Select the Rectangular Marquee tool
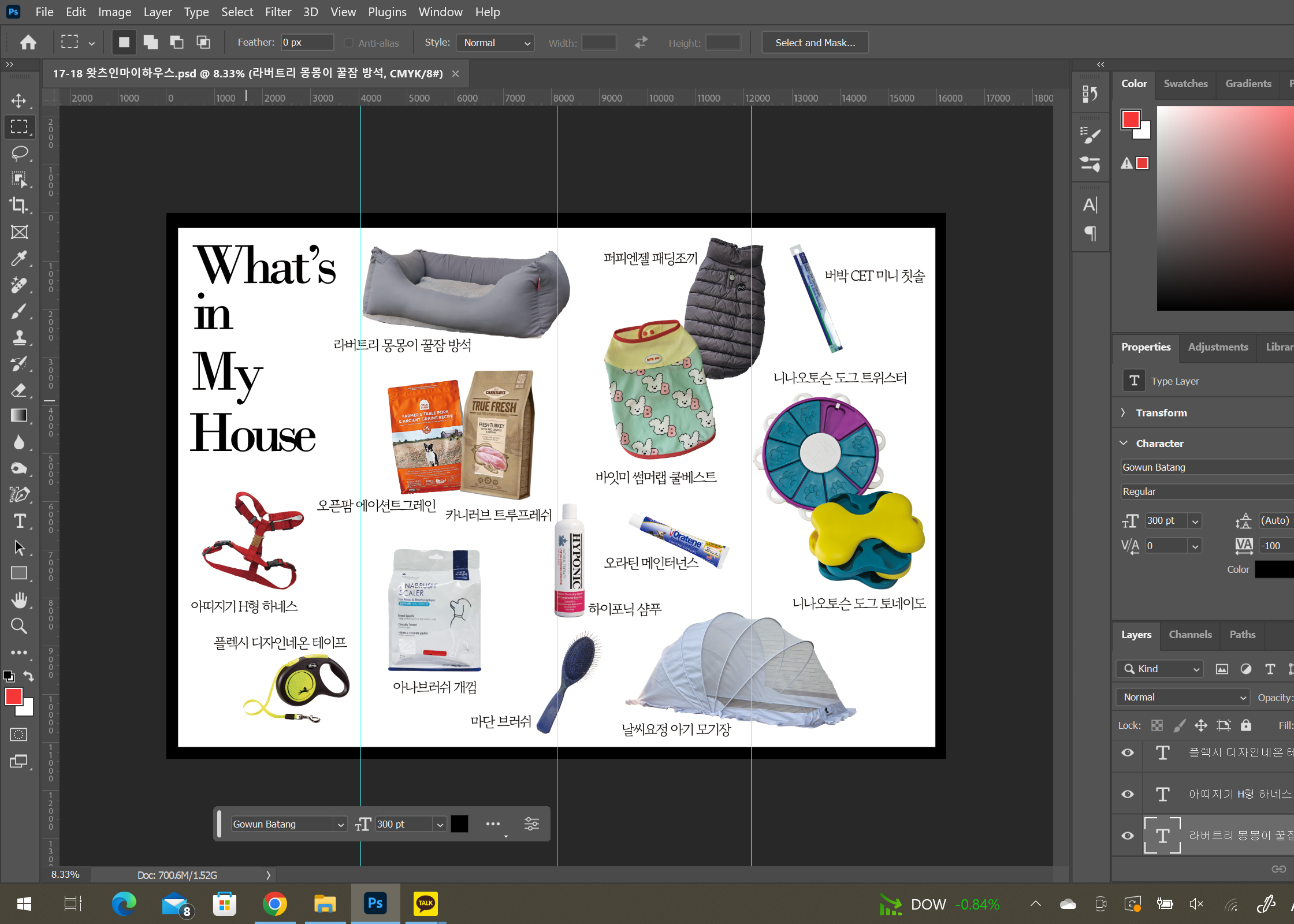Viewport: 1294px width, 924px height. click(x=19, y=126)
